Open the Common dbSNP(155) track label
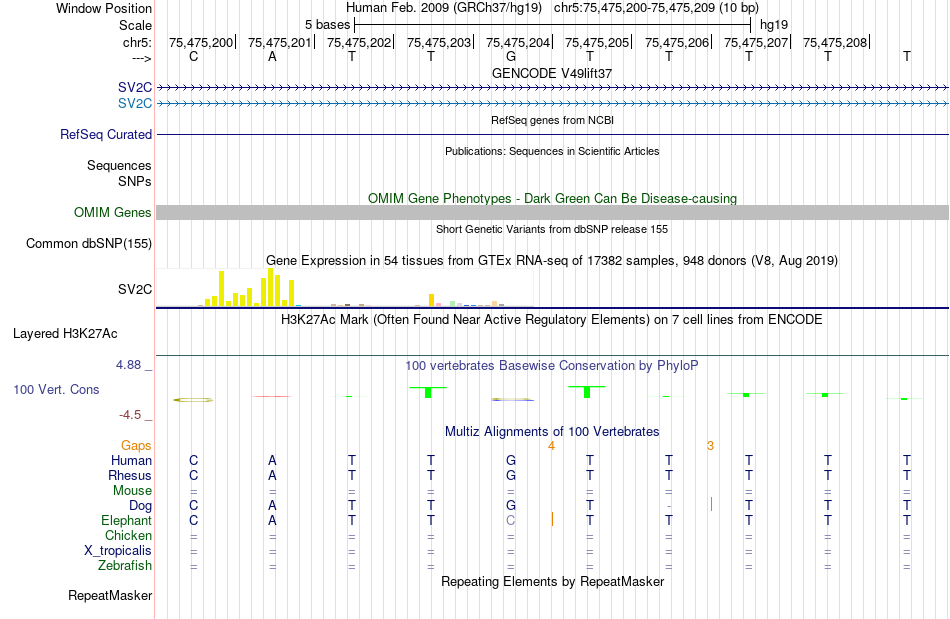The width and height of the screenshot is (950, 619). click(88, 243)
